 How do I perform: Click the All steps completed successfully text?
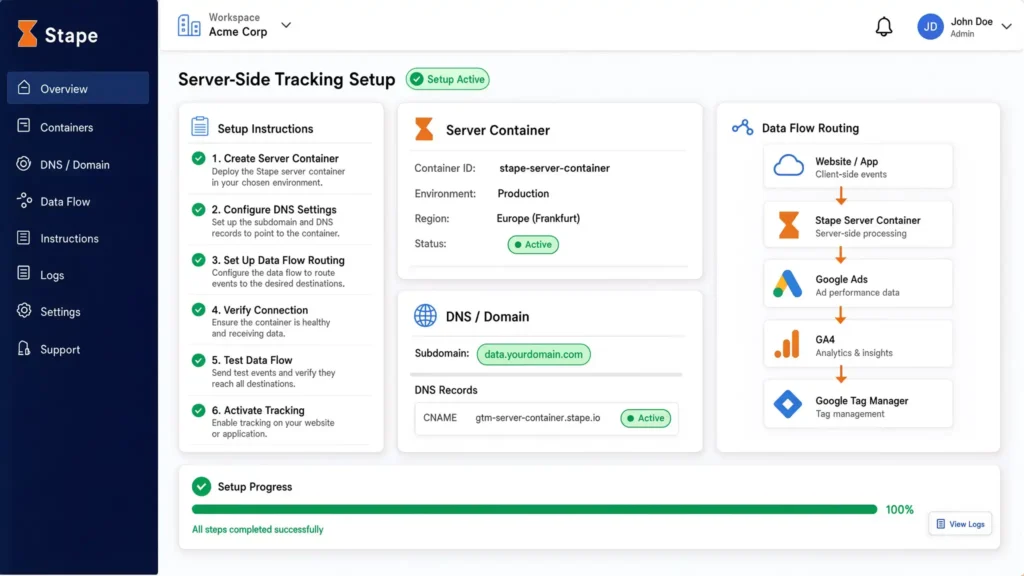257,529
